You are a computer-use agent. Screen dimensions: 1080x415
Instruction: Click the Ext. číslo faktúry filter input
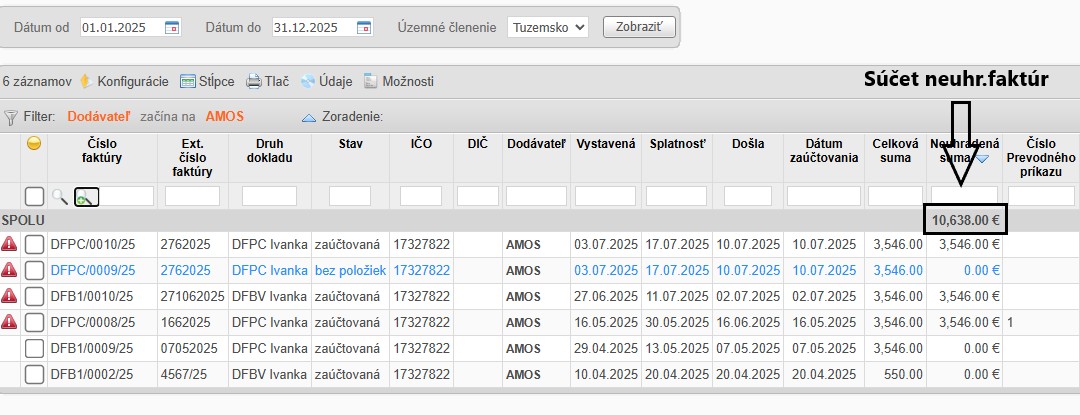click(192, 196)
